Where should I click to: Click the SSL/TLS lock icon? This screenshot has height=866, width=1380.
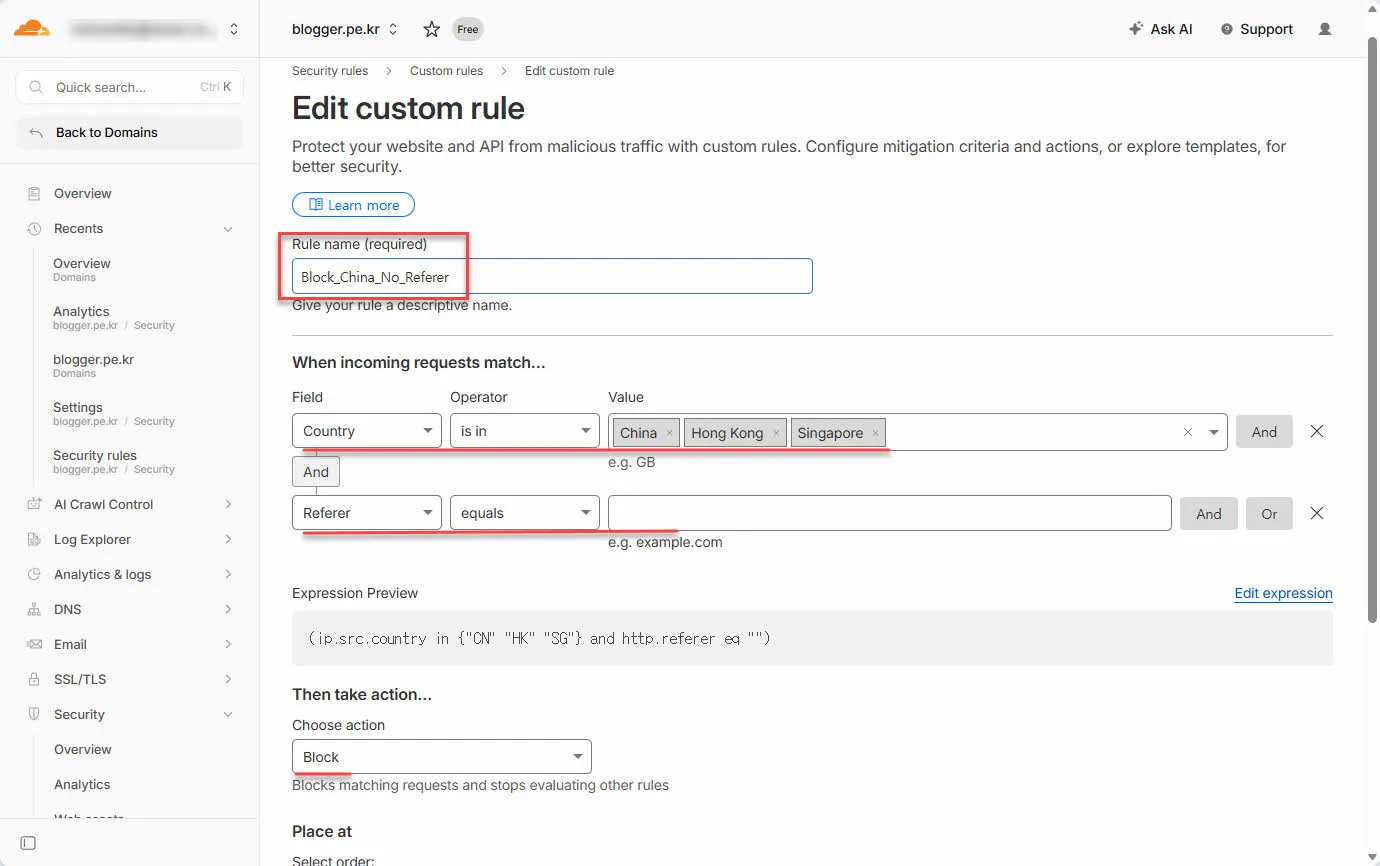coord(35,679)
